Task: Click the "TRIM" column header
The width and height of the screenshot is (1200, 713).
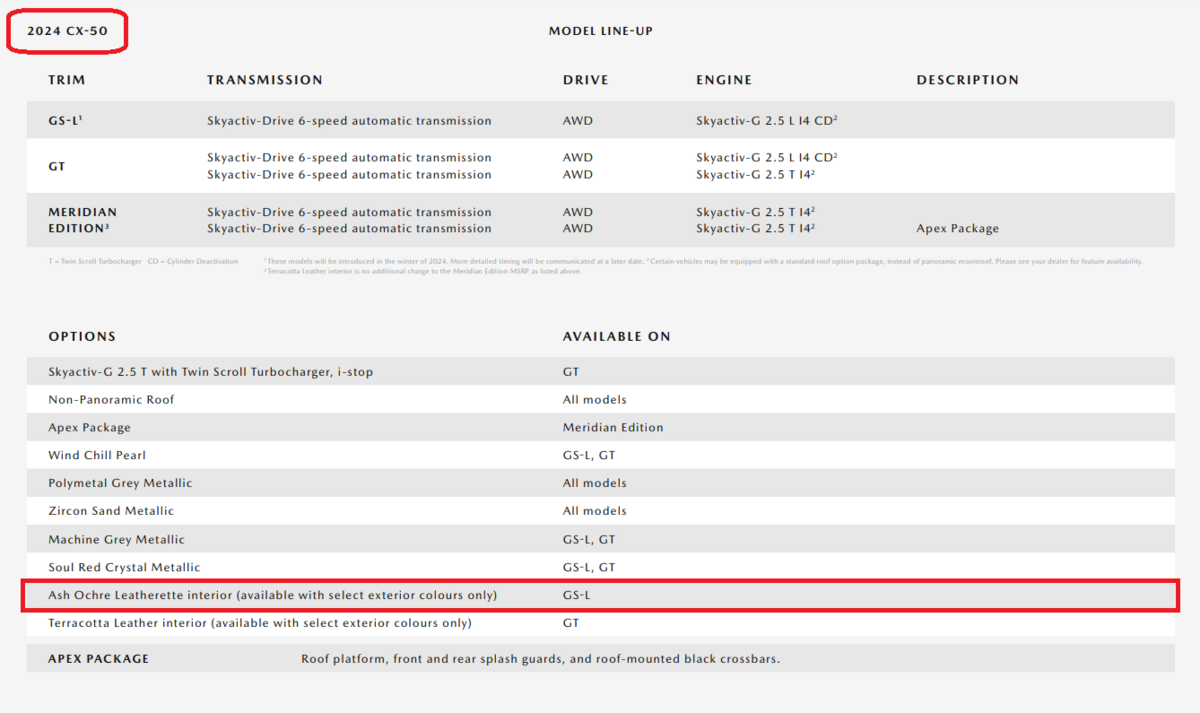Action: point(67,80)
